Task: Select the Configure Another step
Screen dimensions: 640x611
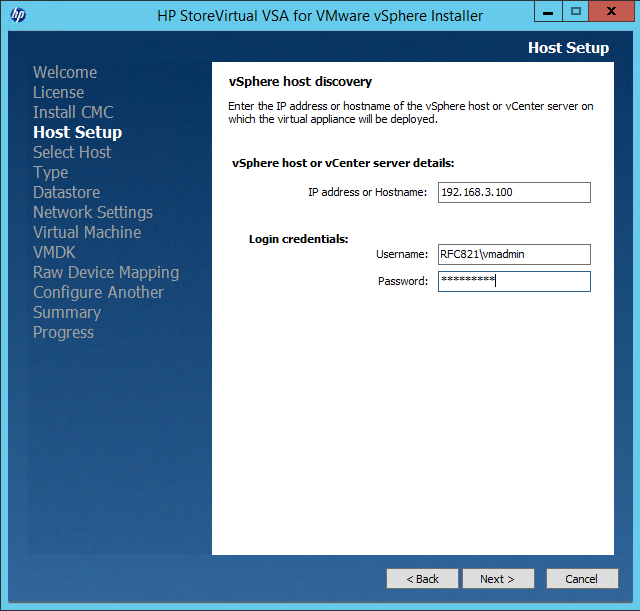Action: tap(98, 293)
